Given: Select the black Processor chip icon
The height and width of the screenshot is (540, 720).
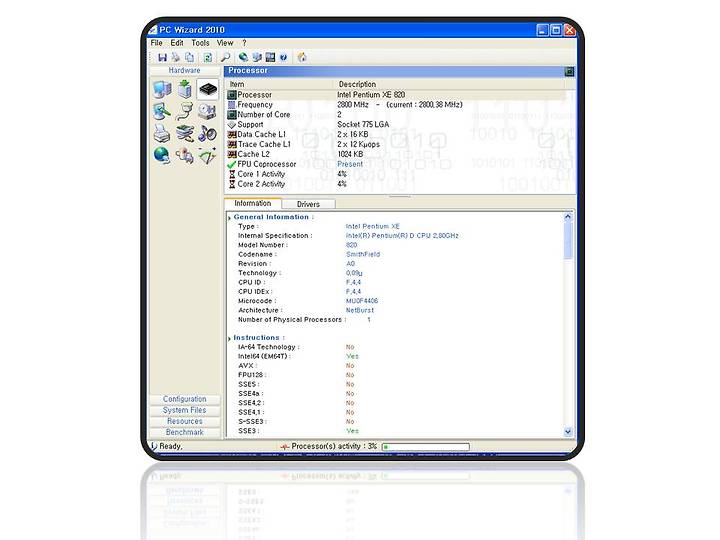Looking at the screenshot, I should coord(208,89).
